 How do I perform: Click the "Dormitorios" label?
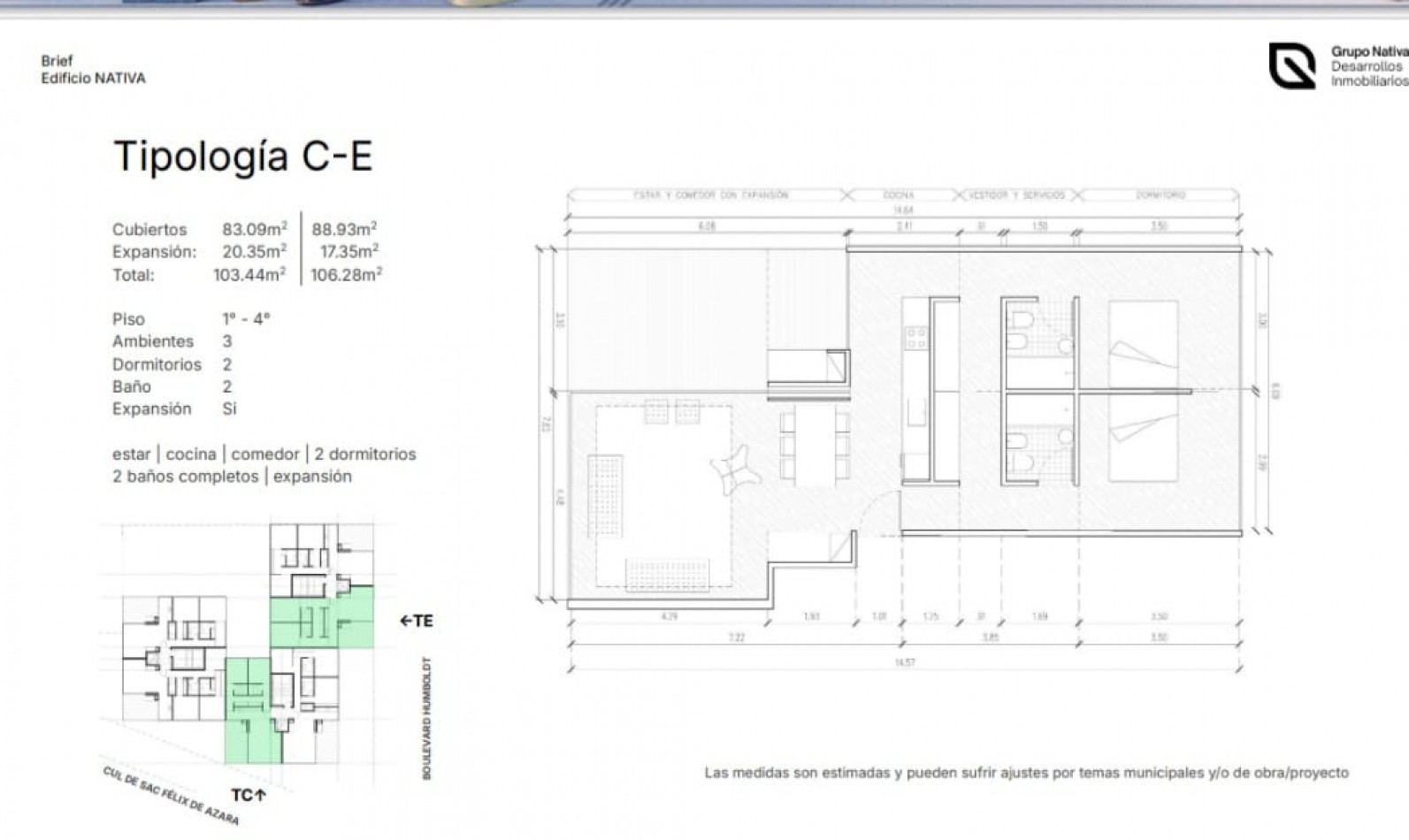point(157,364)
